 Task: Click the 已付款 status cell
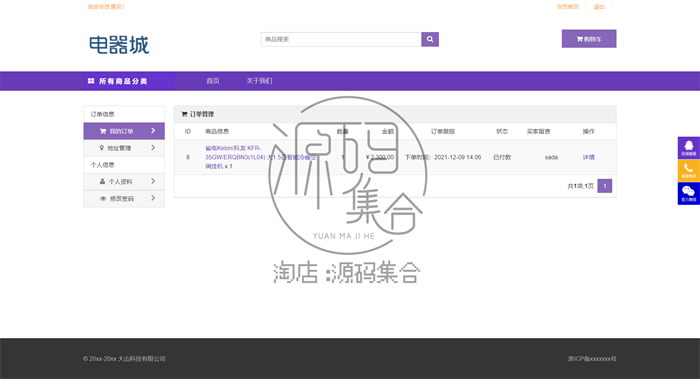coord(502,157)
